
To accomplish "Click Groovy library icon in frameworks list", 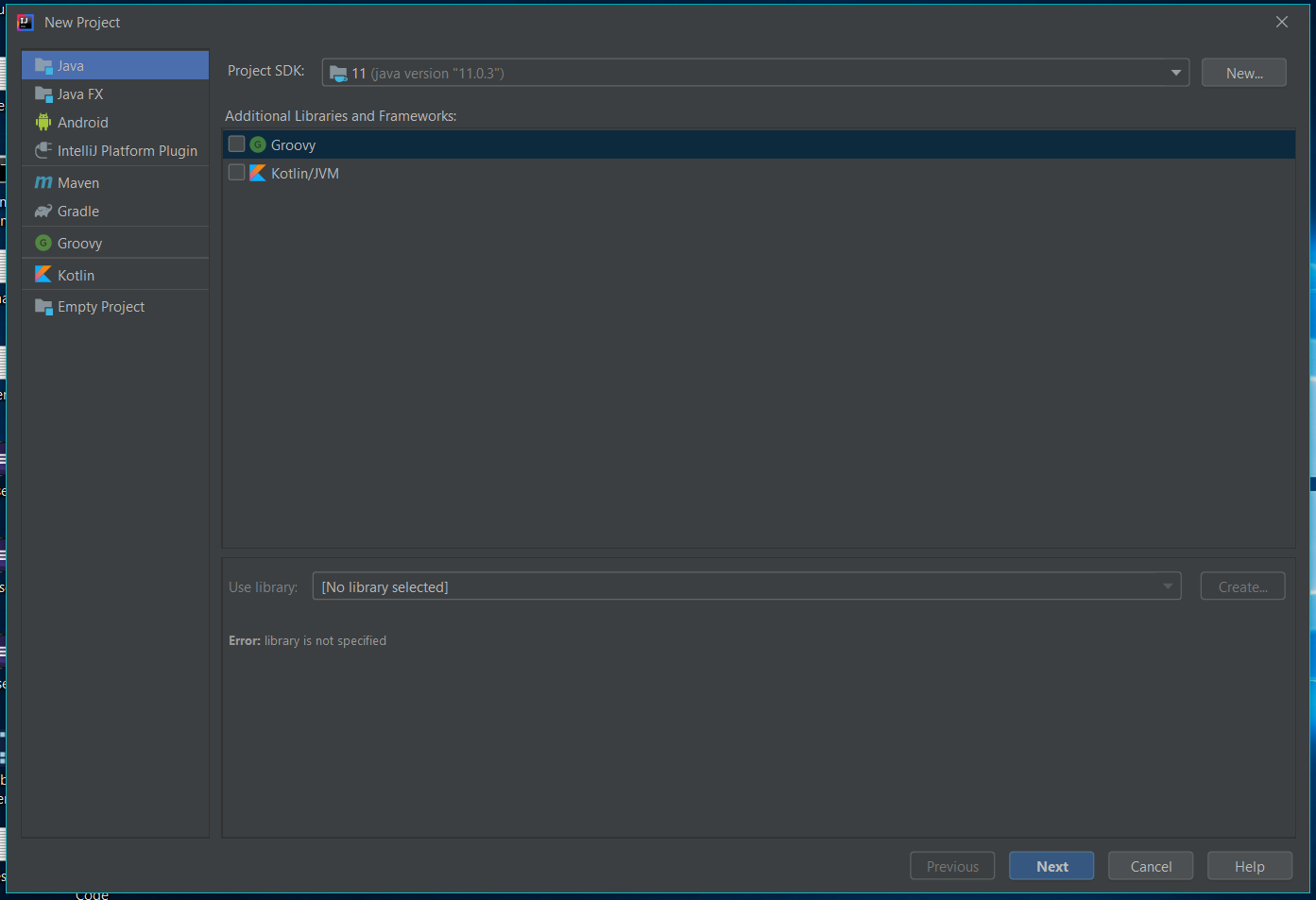I will click(x=258, y=144).
